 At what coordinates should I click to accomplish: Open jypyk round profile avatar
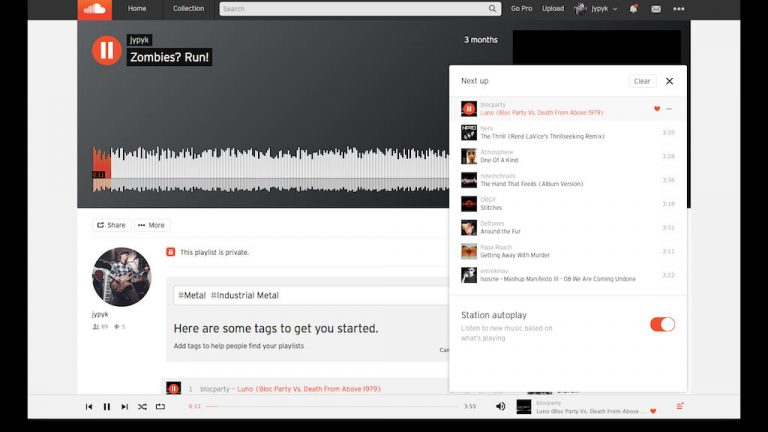[x=121, y=277]
